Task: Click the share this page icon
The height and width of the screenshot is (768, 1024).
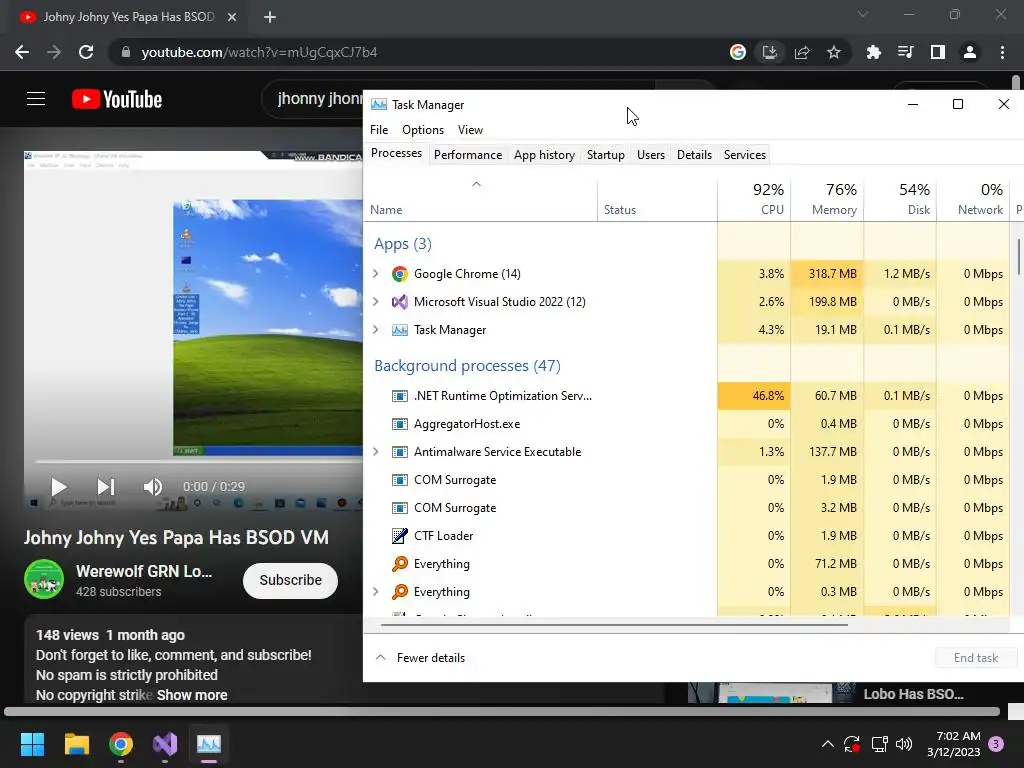Action: pos(802,52)
